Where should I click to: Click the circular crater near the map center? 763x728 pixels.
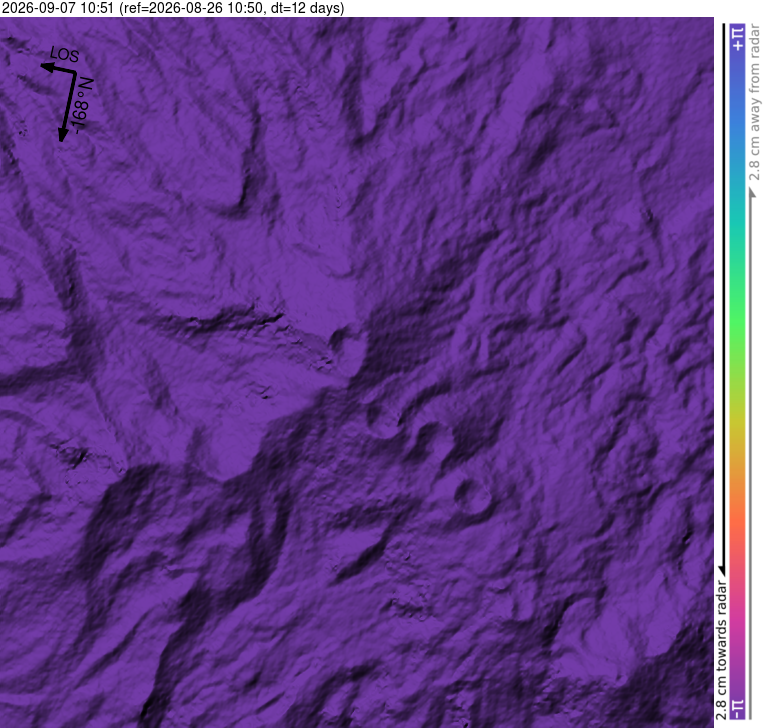tap(346, 340)
